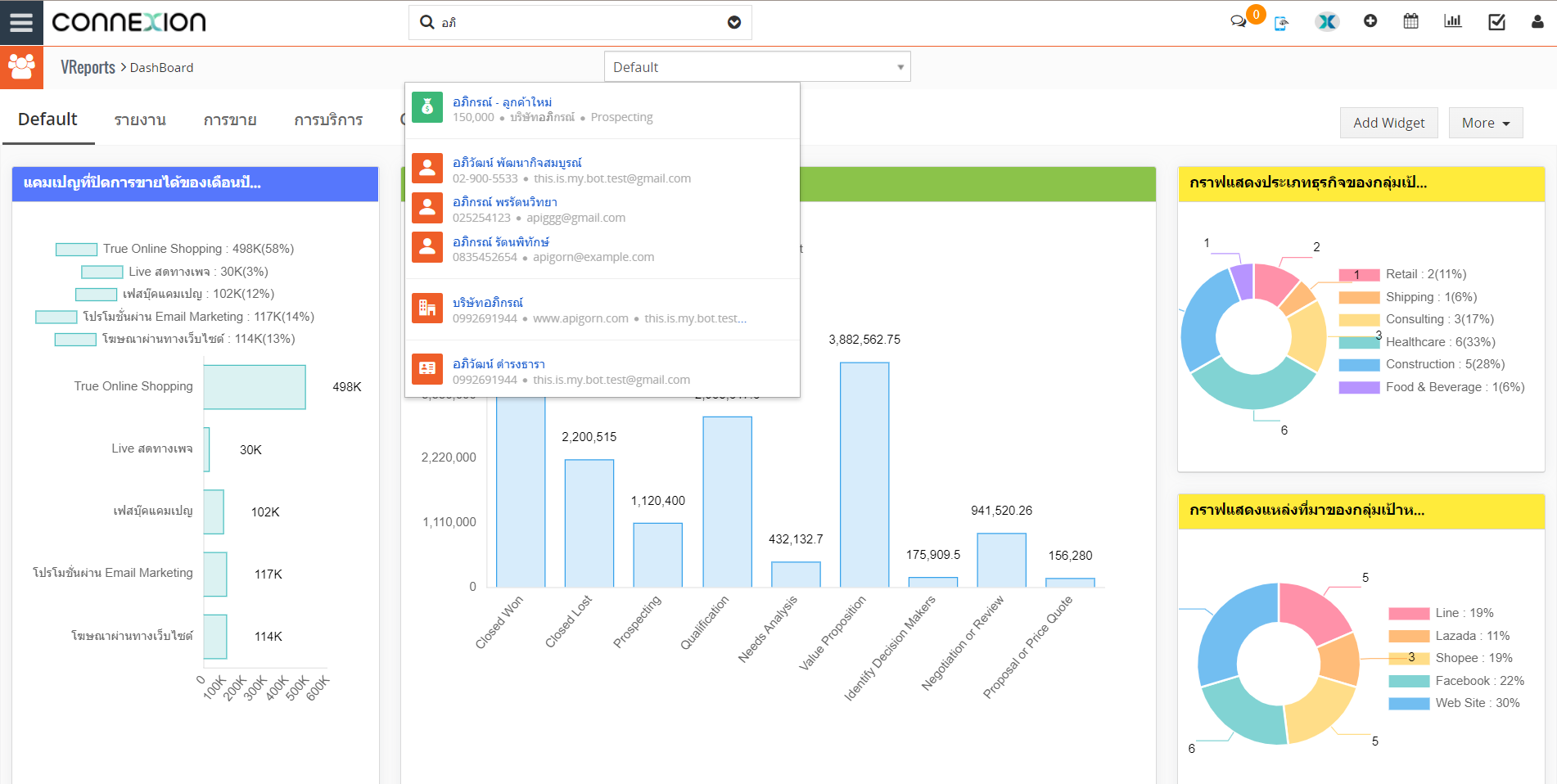
Task: Click the Connexion X logo icon
Action: 1326,22
